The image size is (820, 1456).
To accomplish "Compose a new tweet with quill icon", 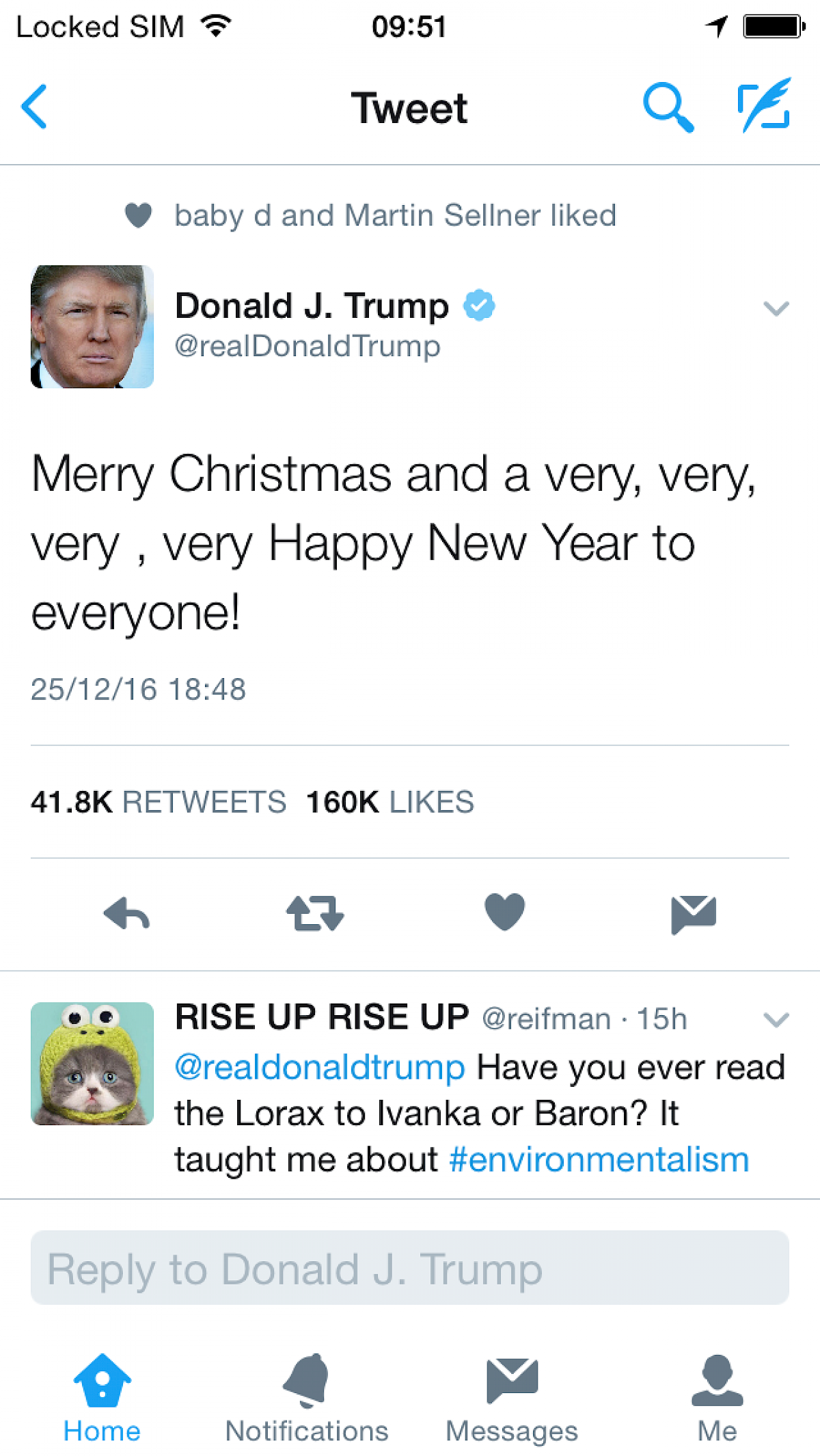I will pyautogui.click(x=765, y=106).
